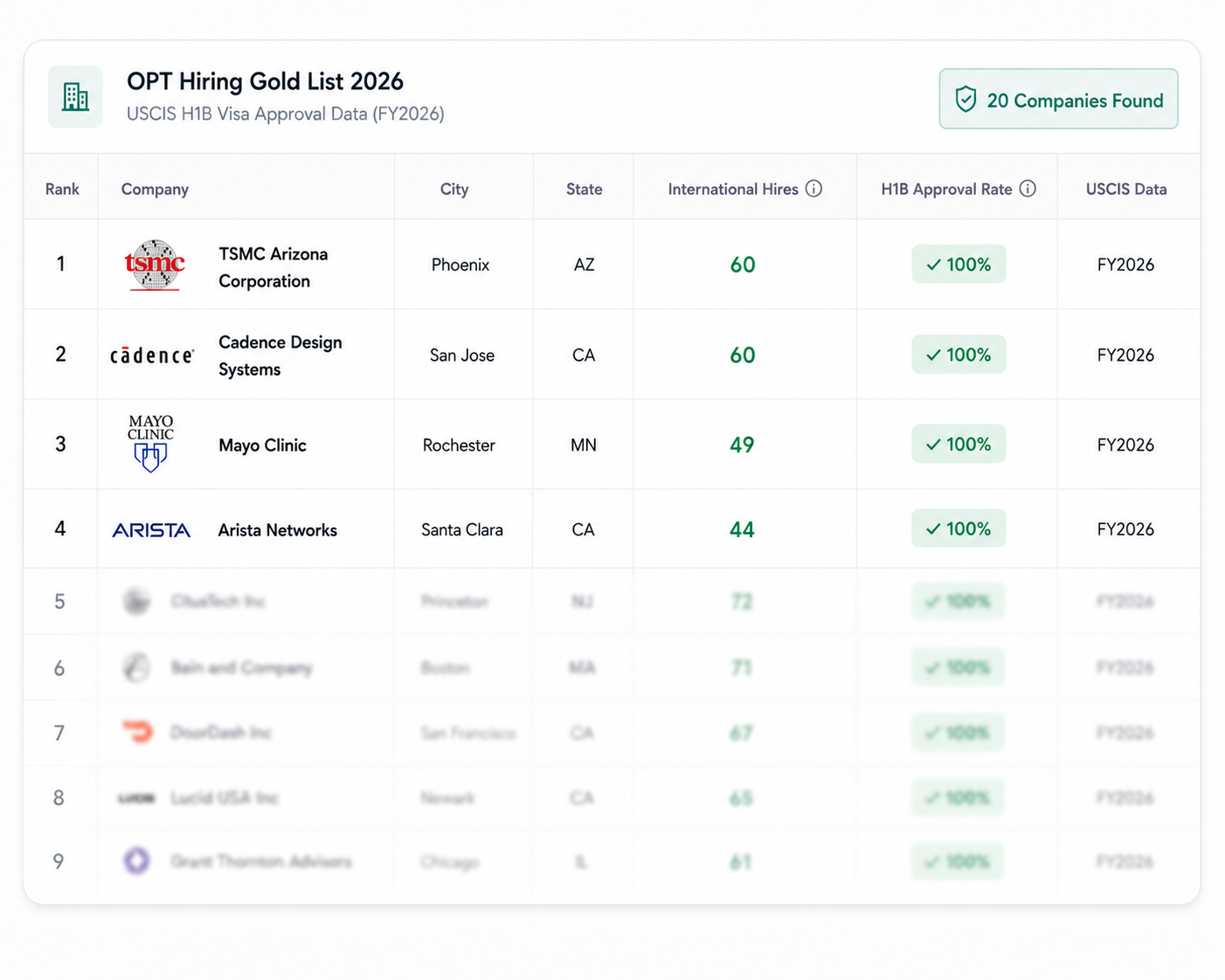Click the Cadence logo
The image size is (1225, 980).
[152, 355]
